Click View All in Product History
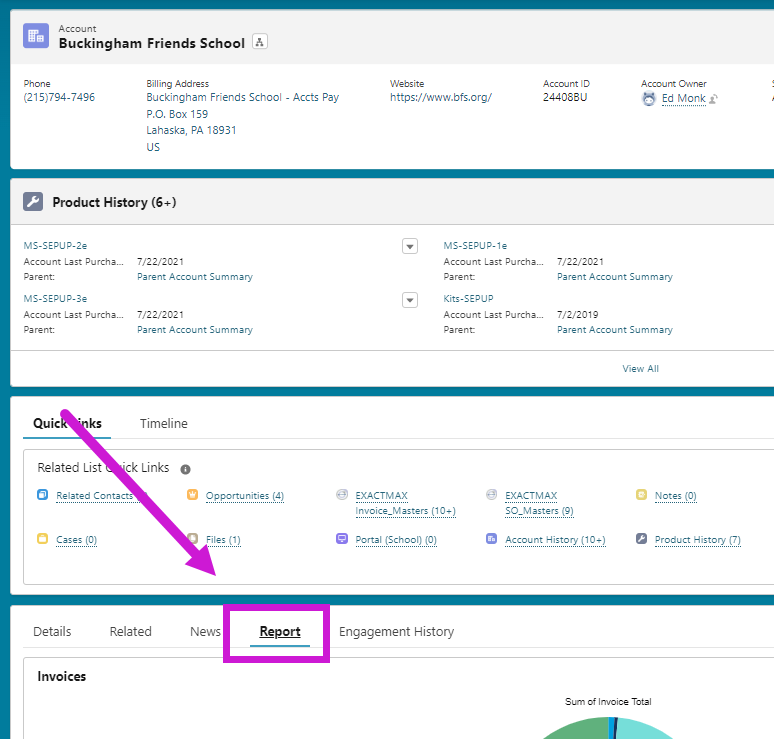Viewport: 774px width, 739px height. [x=640, y=369]
